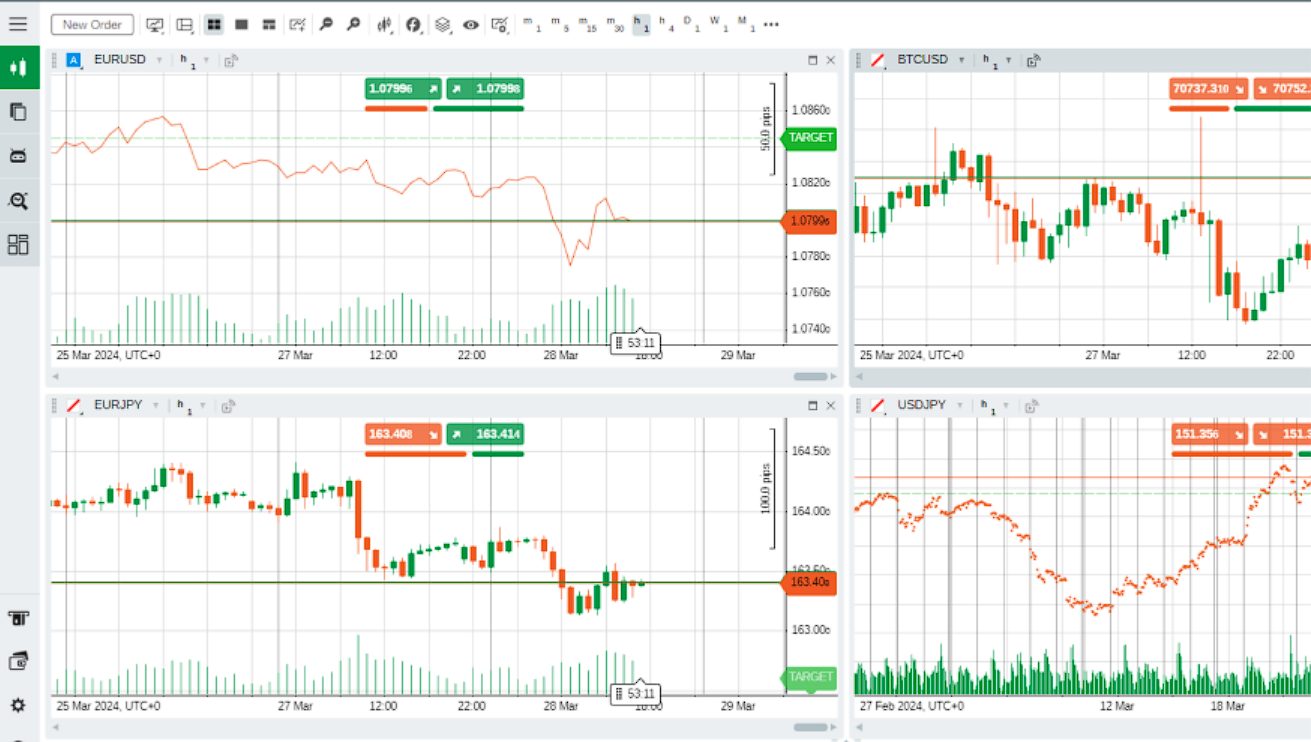Open the indicators function icon
1311x742 pixels.
(414, 25)
